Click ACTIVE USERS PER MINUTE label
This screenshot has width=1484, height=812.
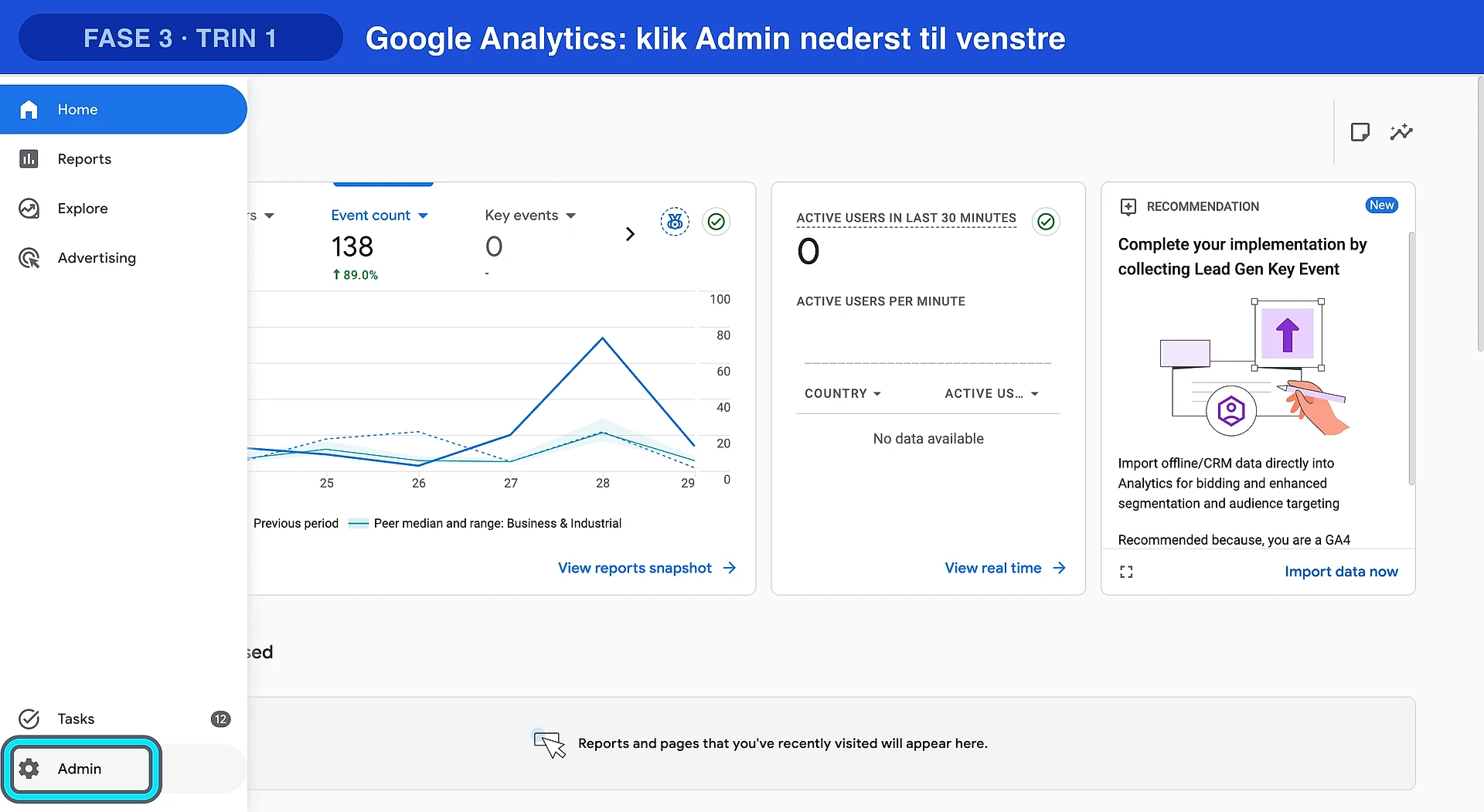[880, 301]
